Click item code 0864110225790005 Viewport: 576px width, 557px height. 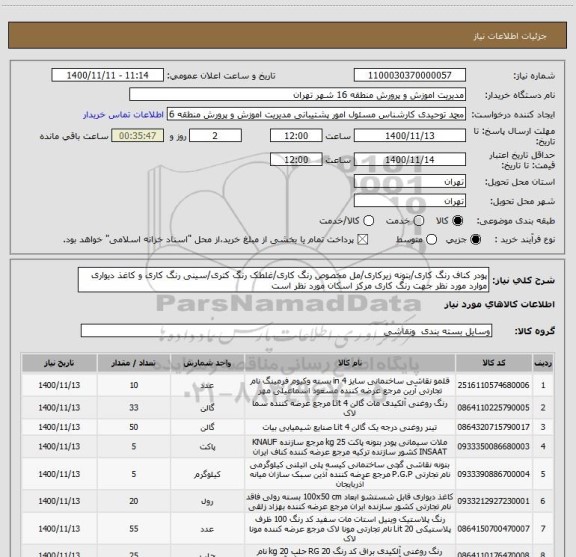pos(493,407)
